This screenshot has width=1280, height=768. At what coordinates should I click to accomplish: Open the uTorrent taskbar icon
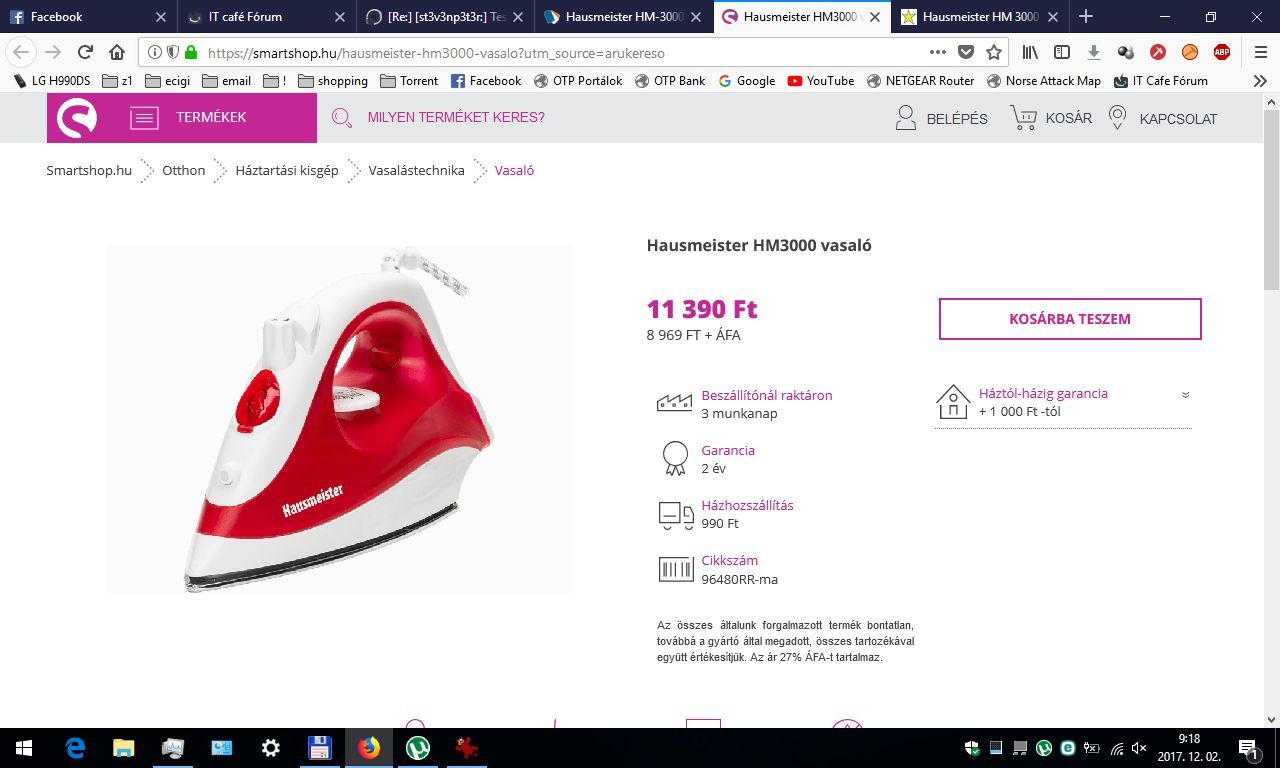click(x=418, y=748)
